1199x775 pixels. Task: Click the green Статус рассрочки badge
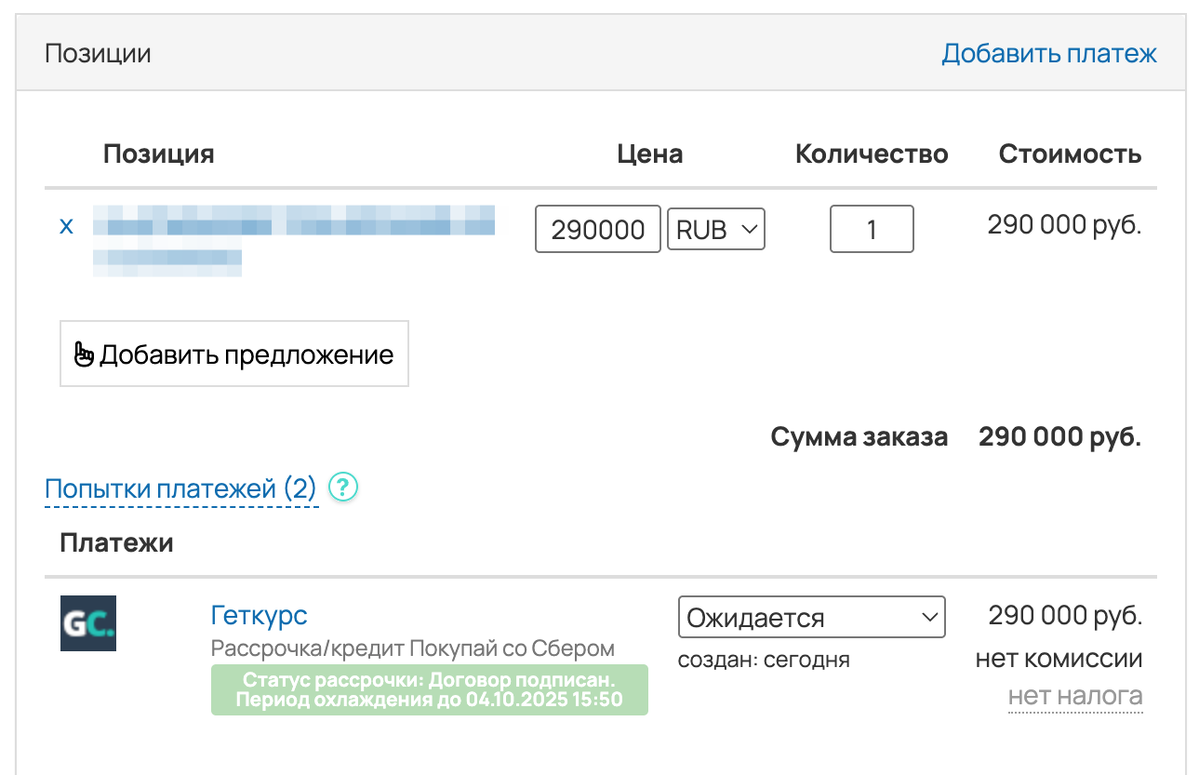coord(429,690)
